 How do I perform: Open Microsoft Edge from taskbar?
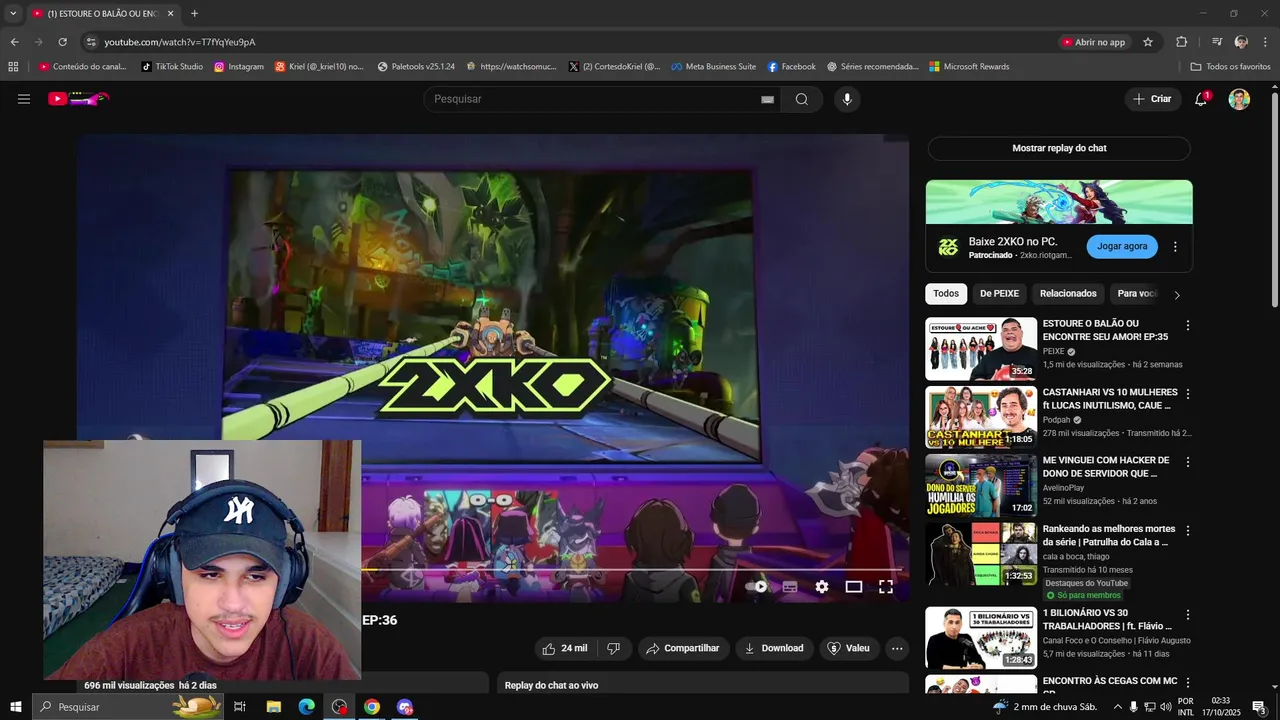(x=306, y=707)
